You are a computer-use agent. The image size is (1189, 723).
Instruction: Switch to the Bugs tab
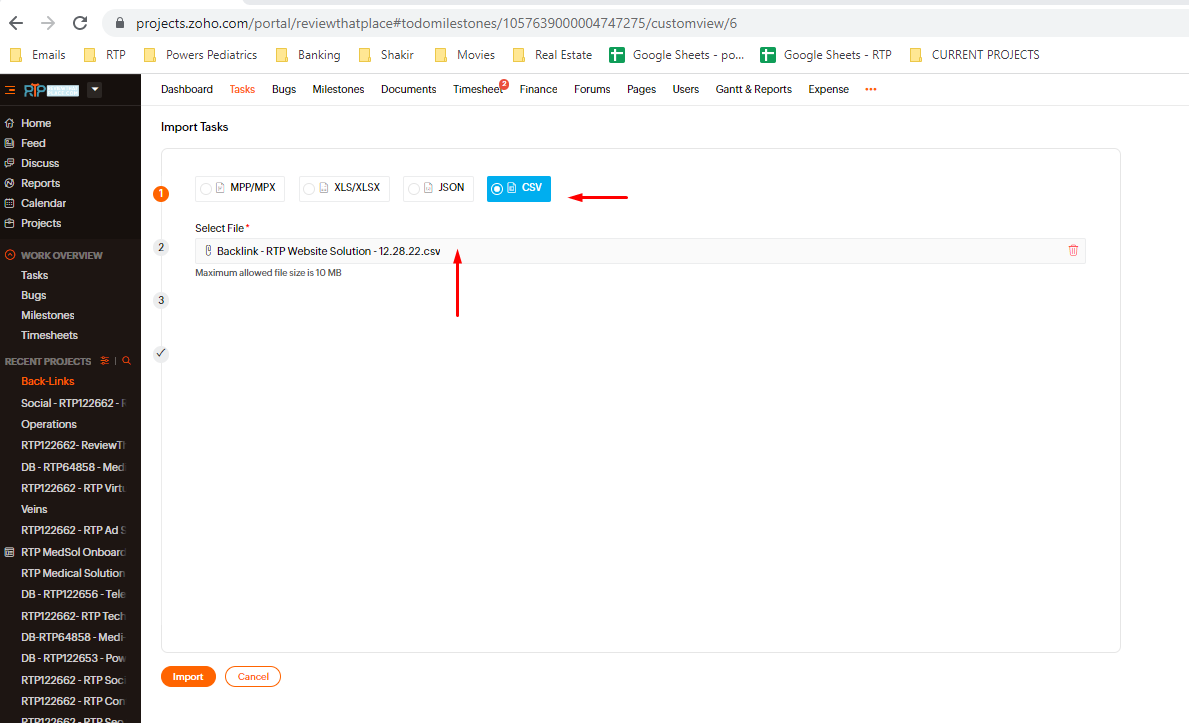tap(284, 90)
